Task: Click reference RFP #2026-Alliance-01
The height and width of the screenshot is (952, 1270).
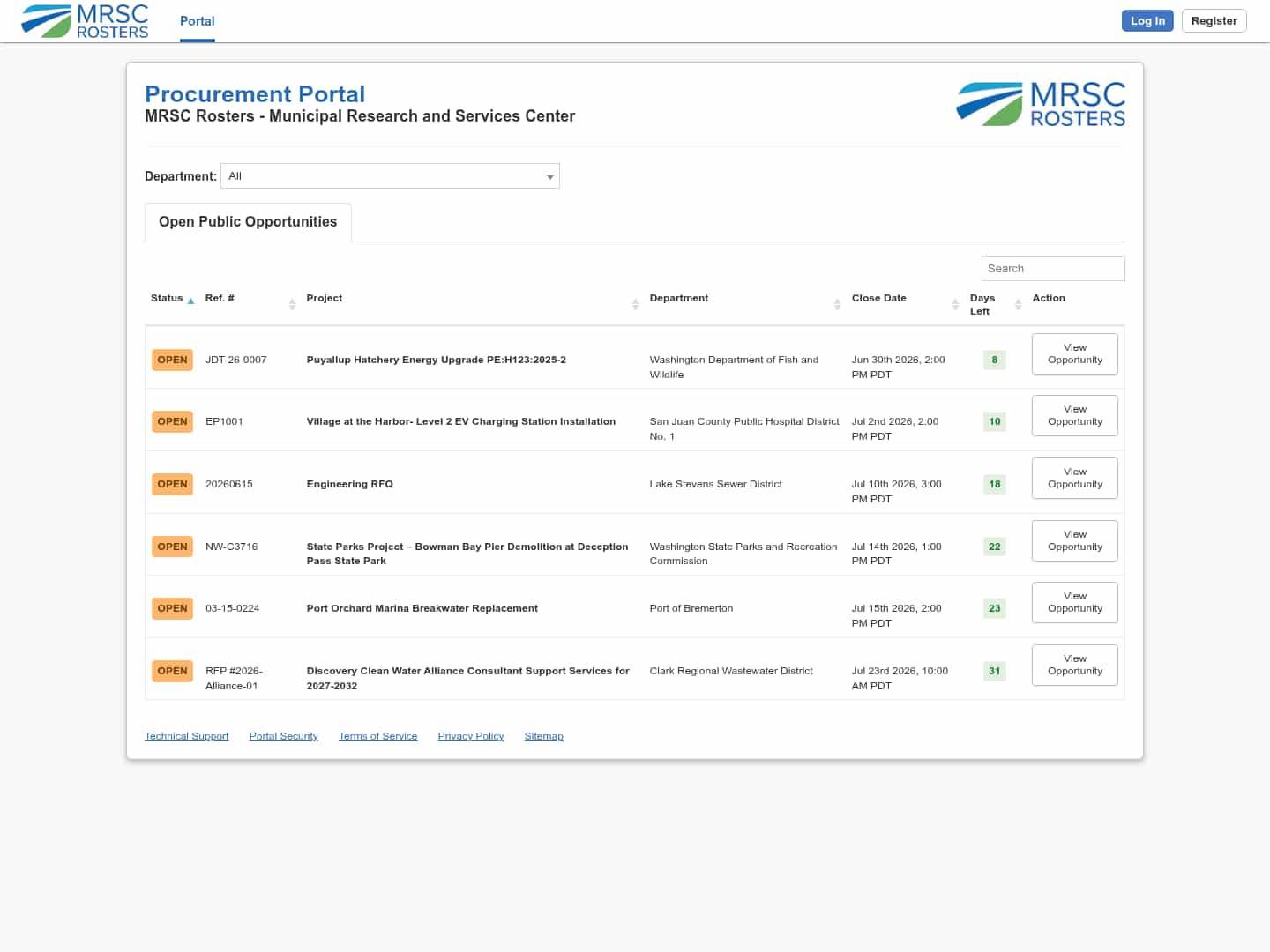Action: (234, 678)
